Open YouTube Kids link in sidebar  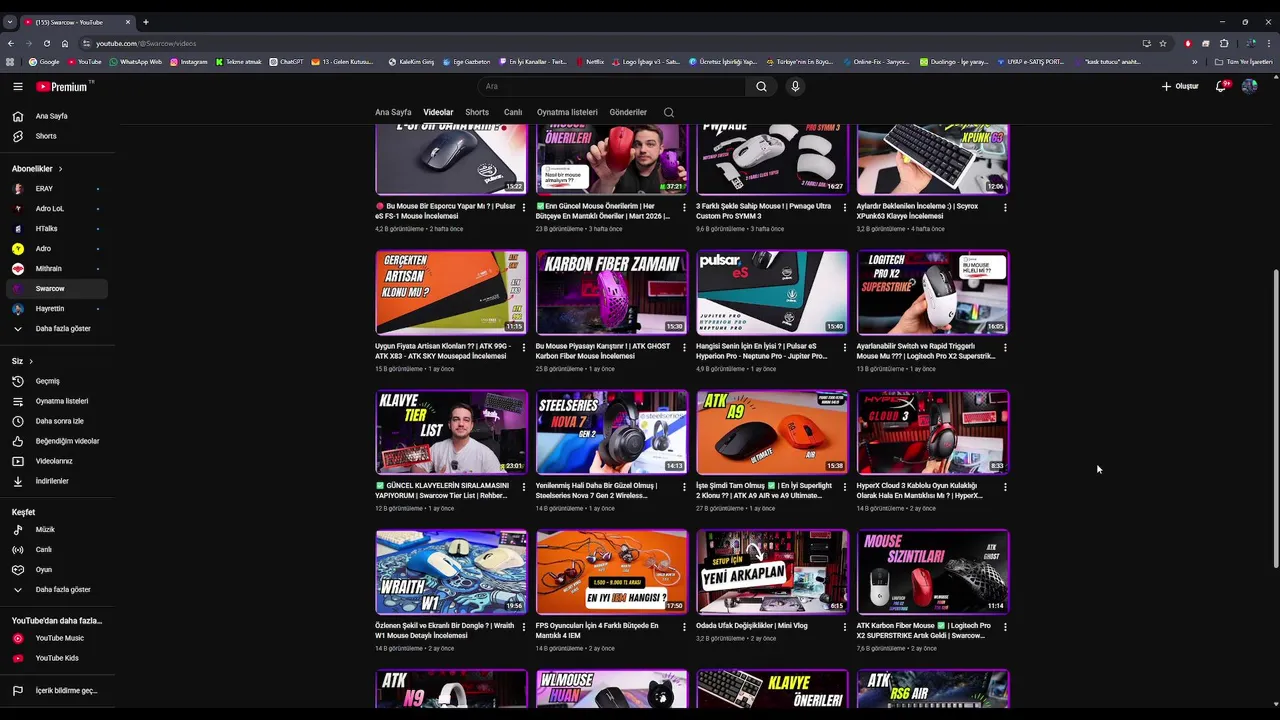coord(57,658)
